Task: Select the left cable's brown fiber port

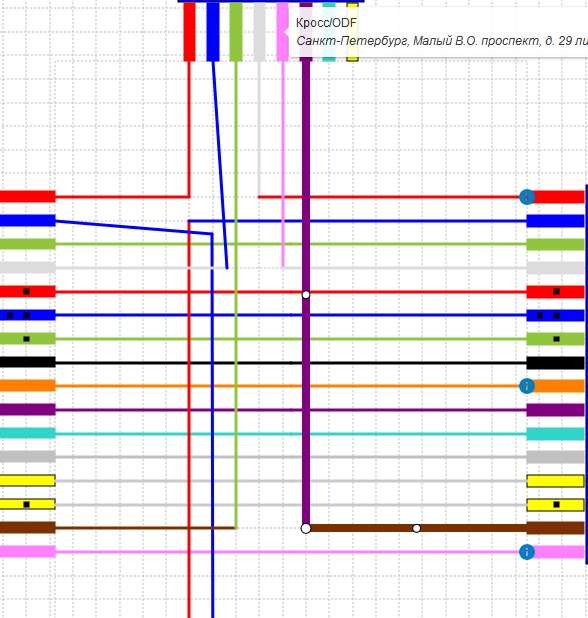Action: [x=28, y=528]
